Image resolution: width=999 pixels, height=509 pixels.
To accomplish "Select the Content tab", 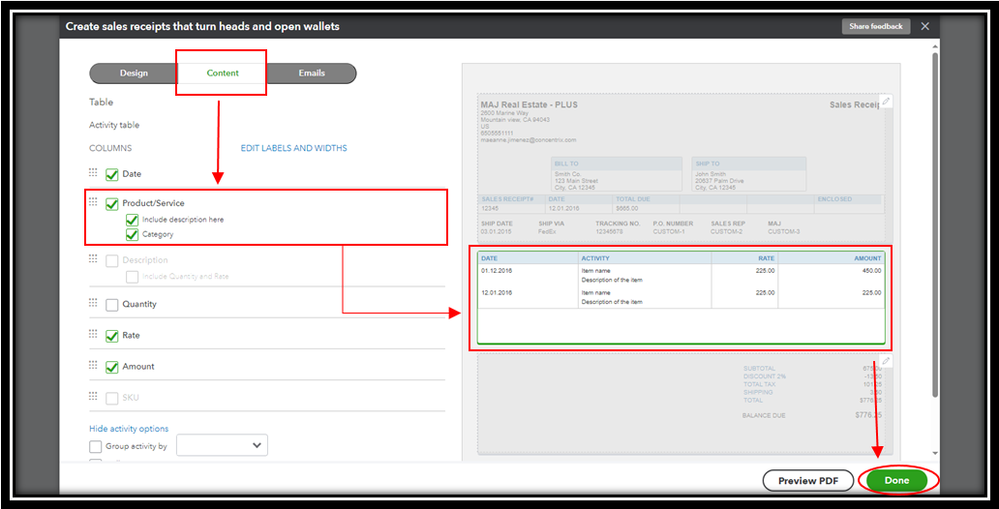I will (222, 73).
